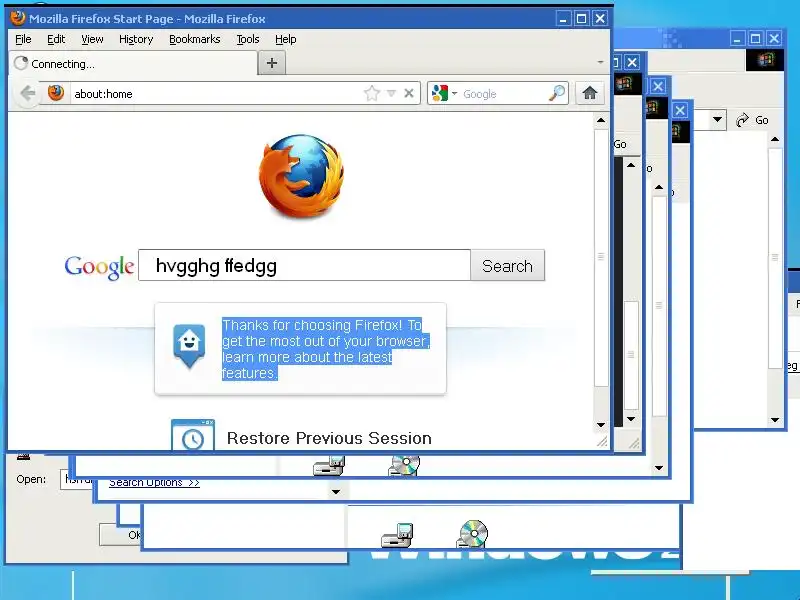Select the 'Connecting...' tab
The height and width of the screenshot is (600, 800).
coord(134,64)
